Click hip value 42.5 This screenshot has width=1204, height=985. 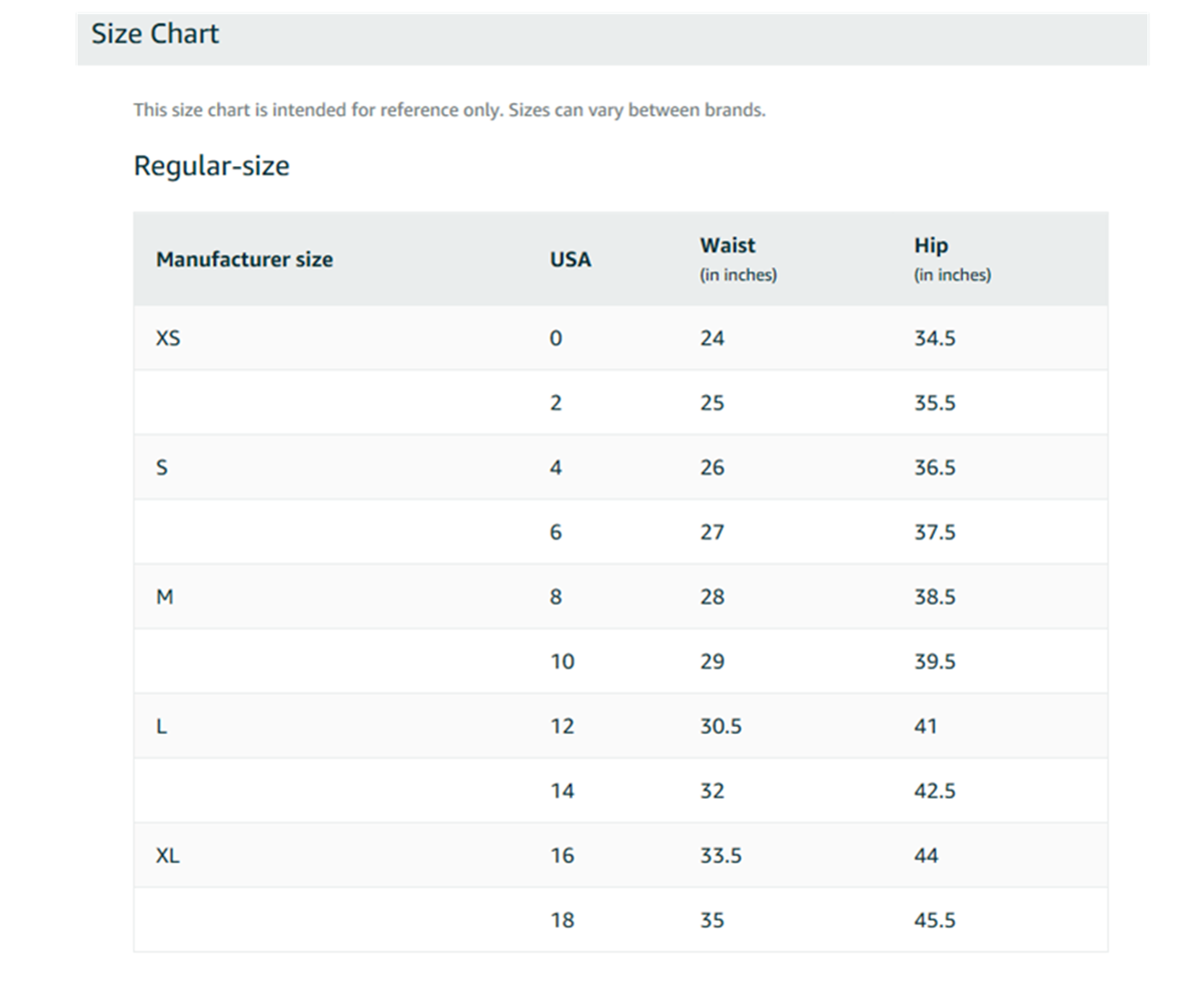935,792
